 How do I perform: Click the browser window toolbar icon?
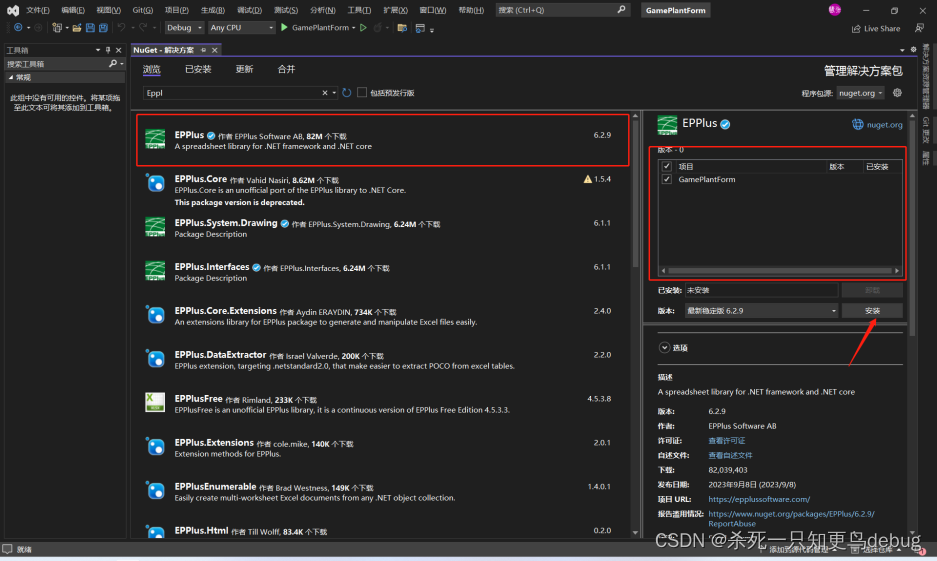coord(420,27)
